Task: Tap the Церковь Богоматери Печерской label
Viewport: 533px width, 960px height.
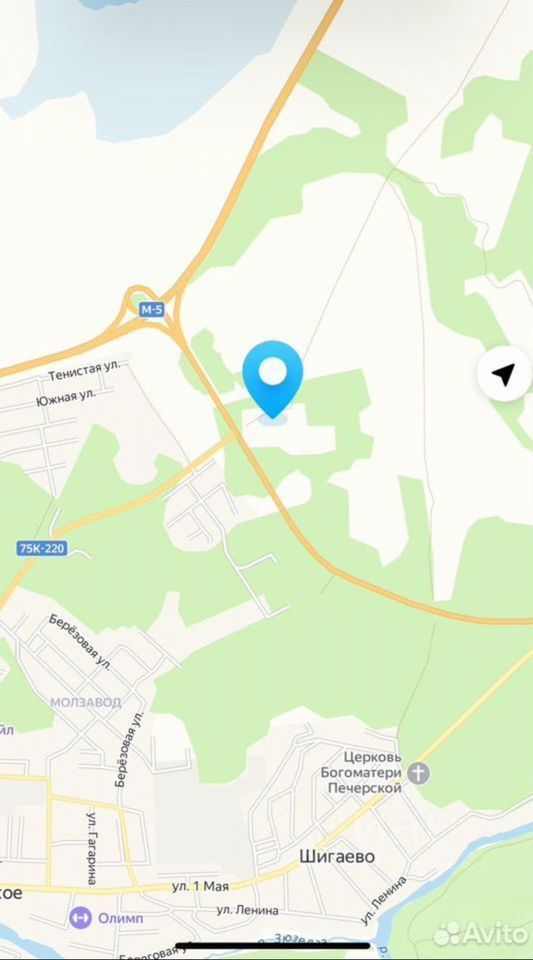Action: tap(362, 773)
